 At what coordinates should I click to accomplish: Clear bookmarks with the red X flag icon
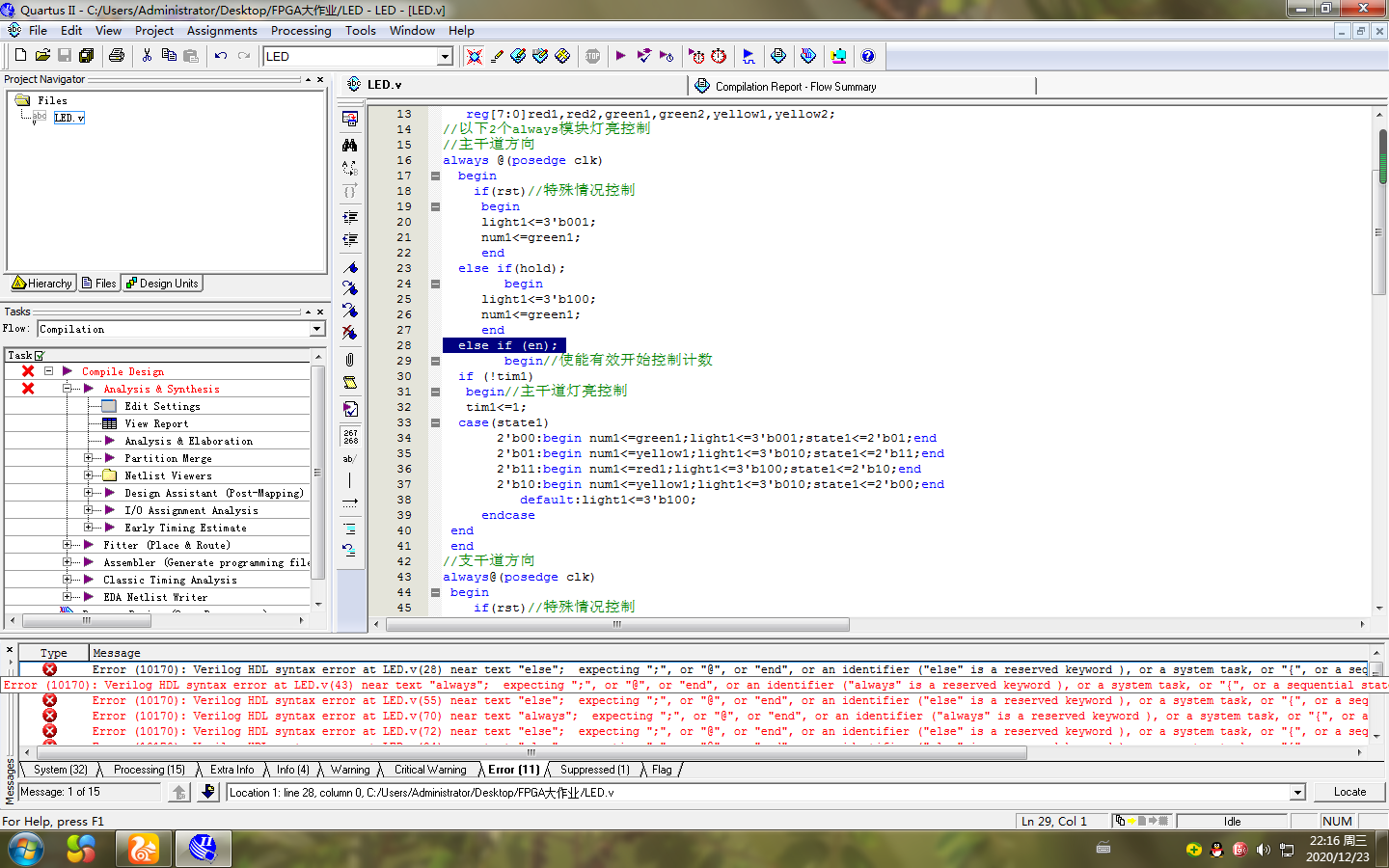point(350,333)
